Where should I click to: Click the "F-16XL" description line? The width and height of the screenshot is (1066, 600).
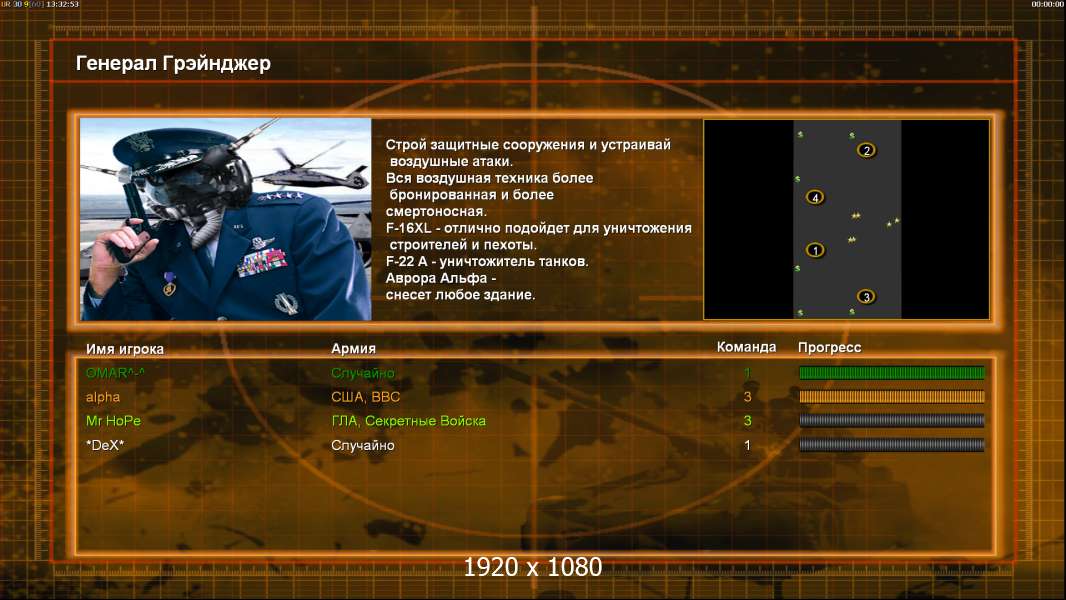coord(538,228)
